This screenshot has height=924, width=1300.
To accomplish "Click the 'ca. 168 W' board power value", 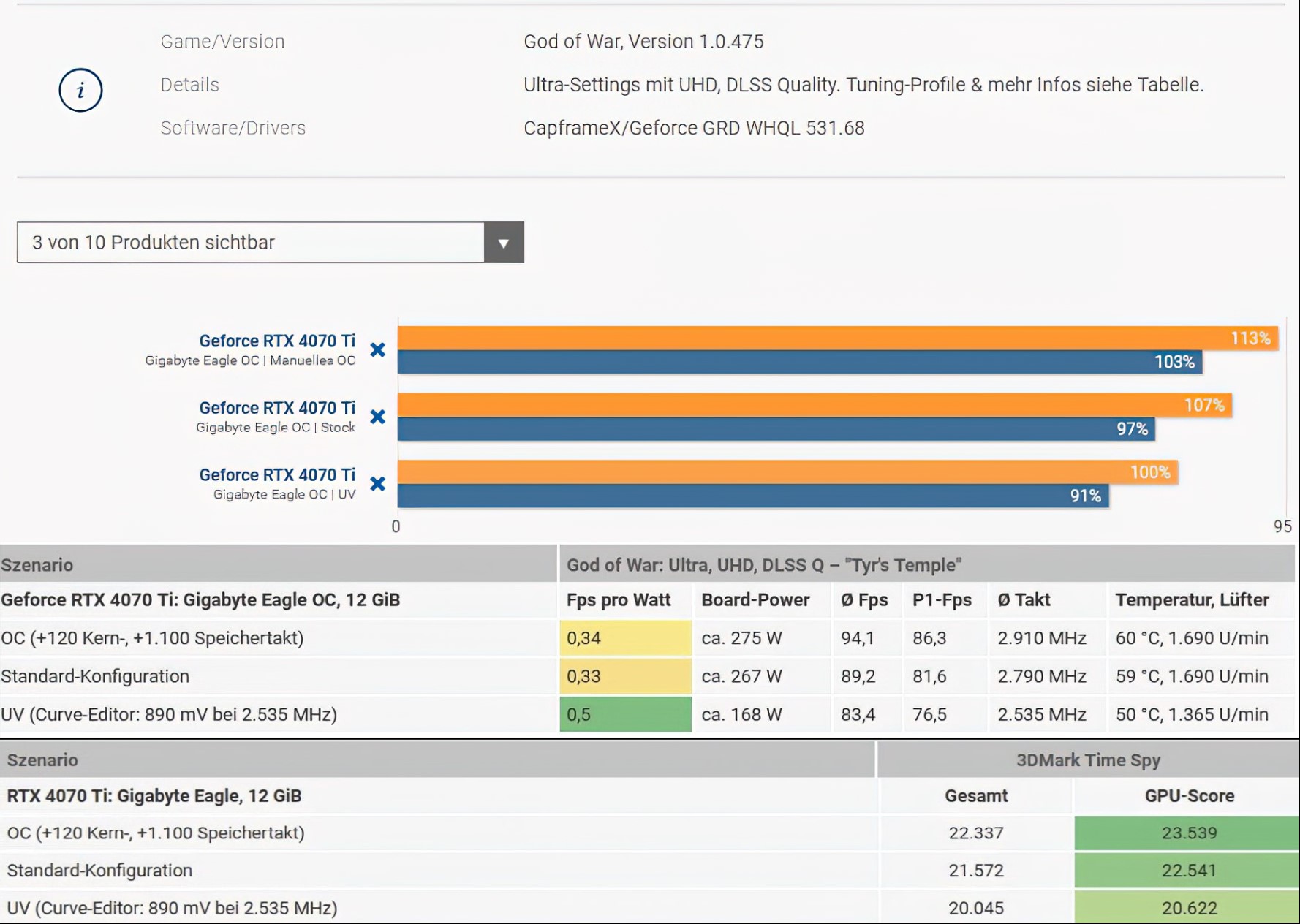I will click(741, 714).
